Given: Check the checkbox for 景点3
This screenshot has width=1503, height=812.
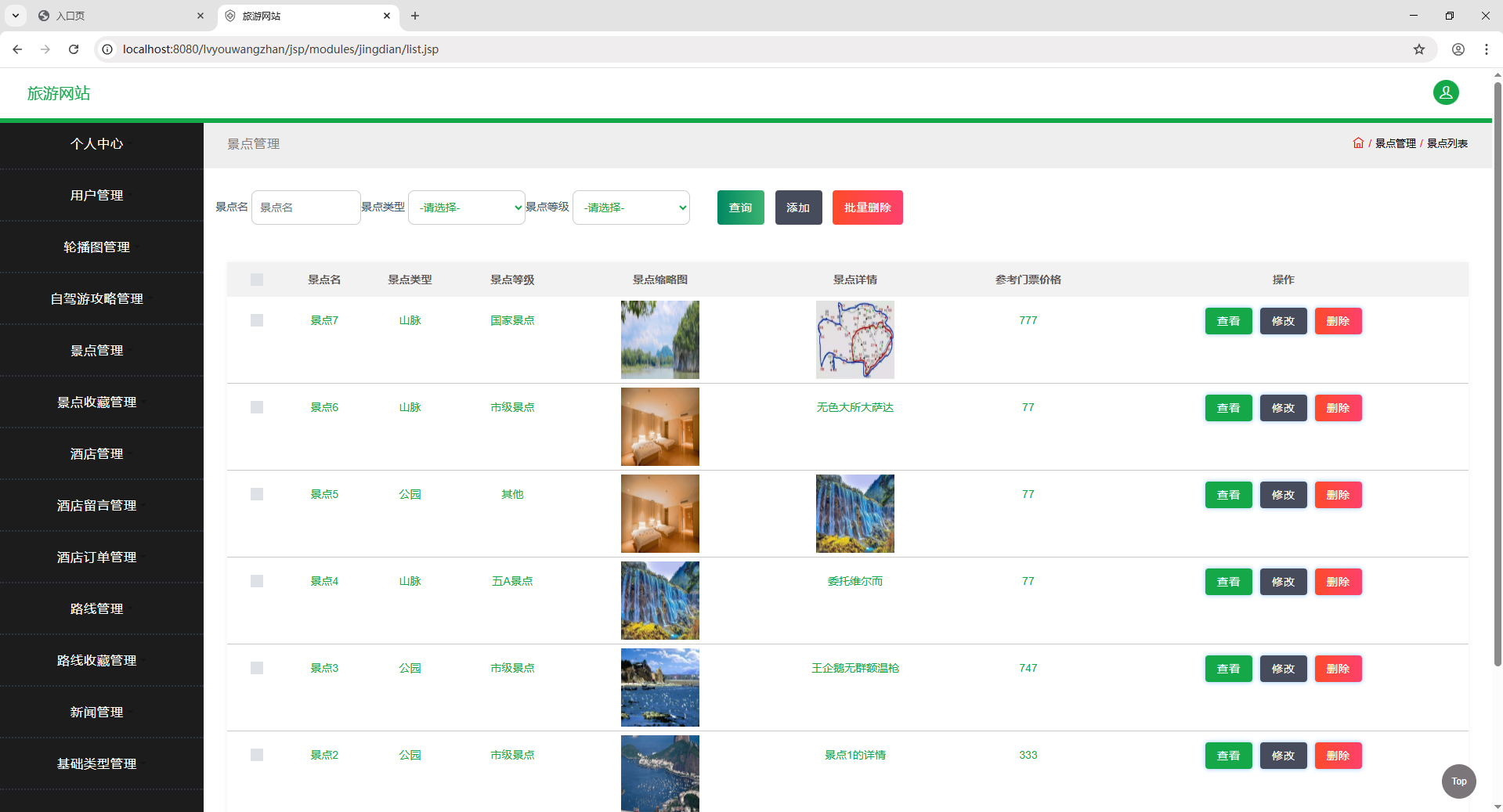Looking at the screenshot, I should point(257,668).
